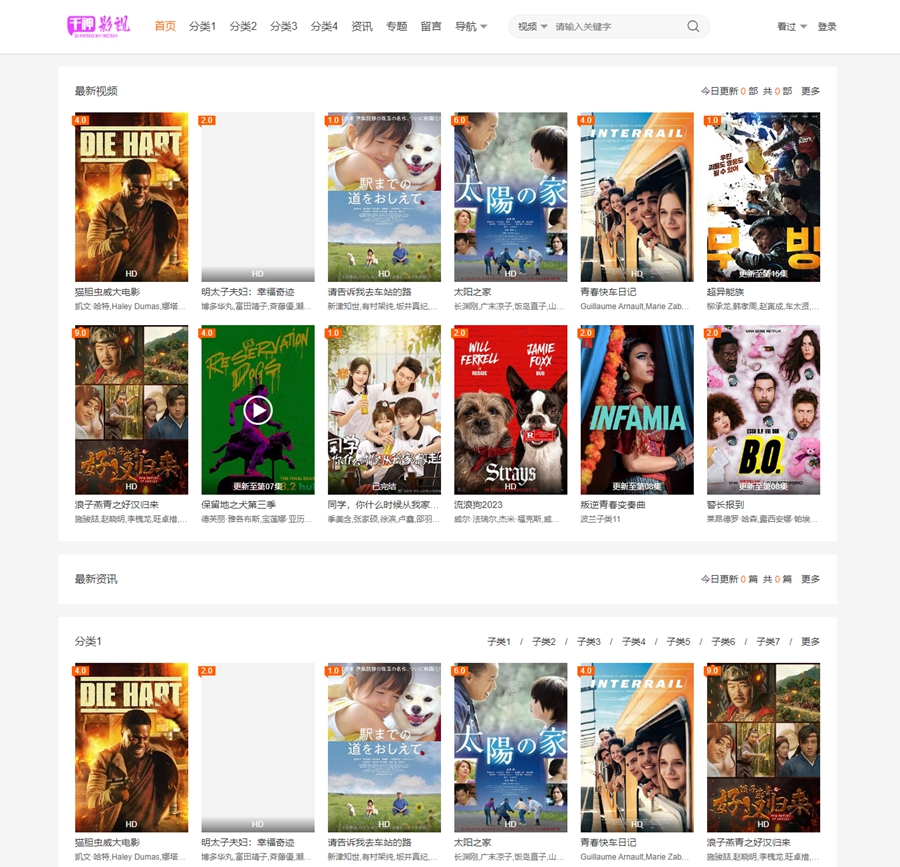
Task: Open the B.O. 警长报到 poster
Action: (763, 410)
